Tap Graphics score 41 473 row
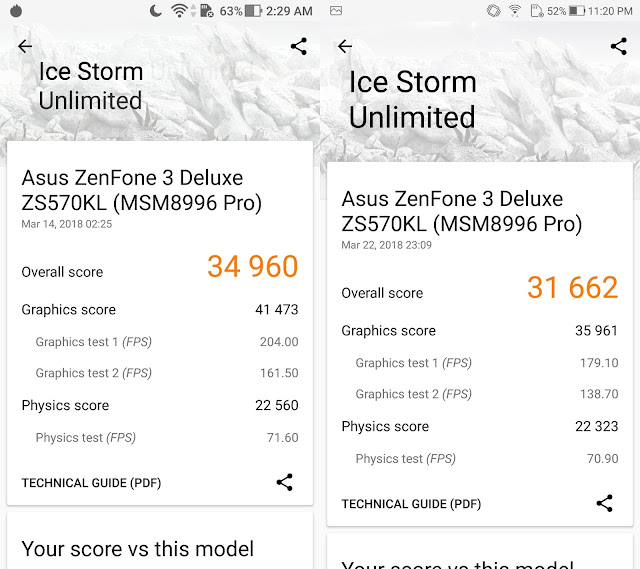The image size is (640, 569). pos(160,310)
